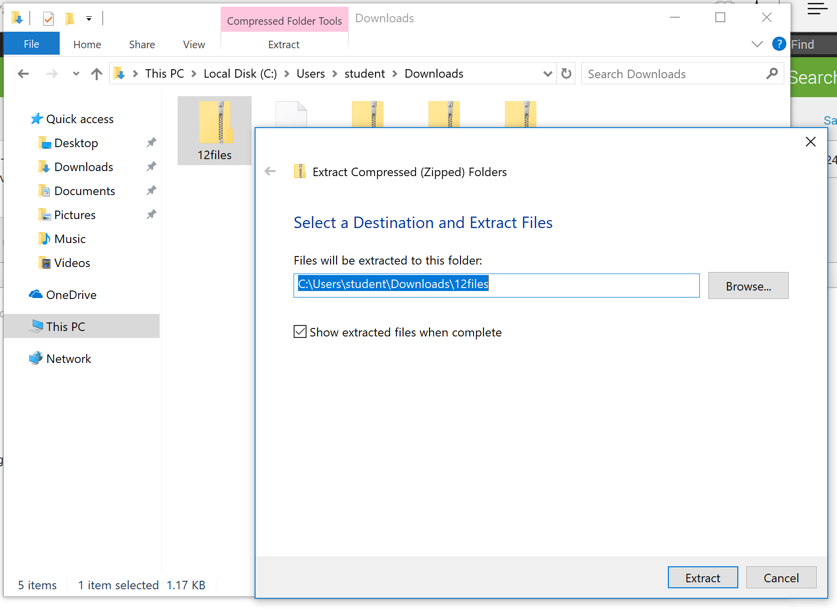
Task: Open the Share ribbon tab
Action: [x=142, y=44]
